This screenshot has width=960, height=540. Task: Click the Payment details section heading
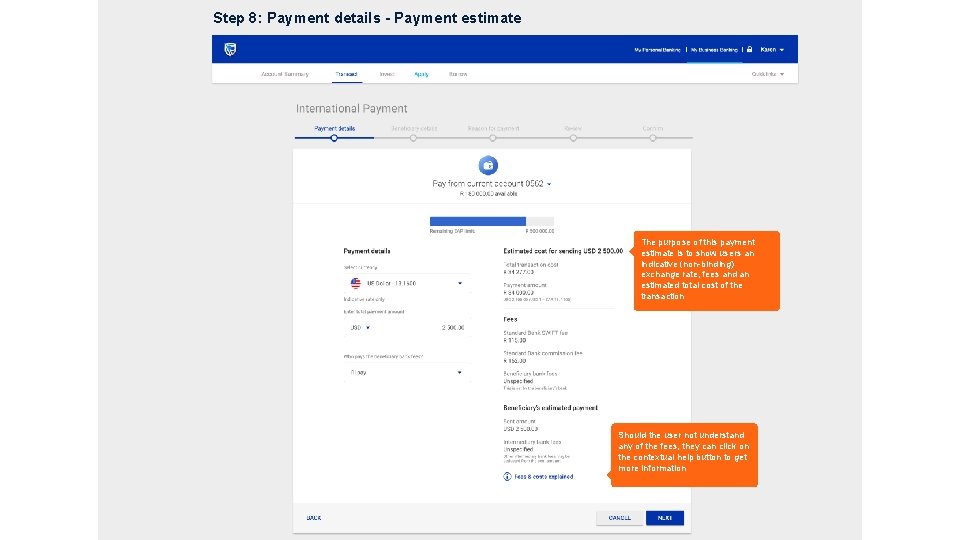(367, 251)
